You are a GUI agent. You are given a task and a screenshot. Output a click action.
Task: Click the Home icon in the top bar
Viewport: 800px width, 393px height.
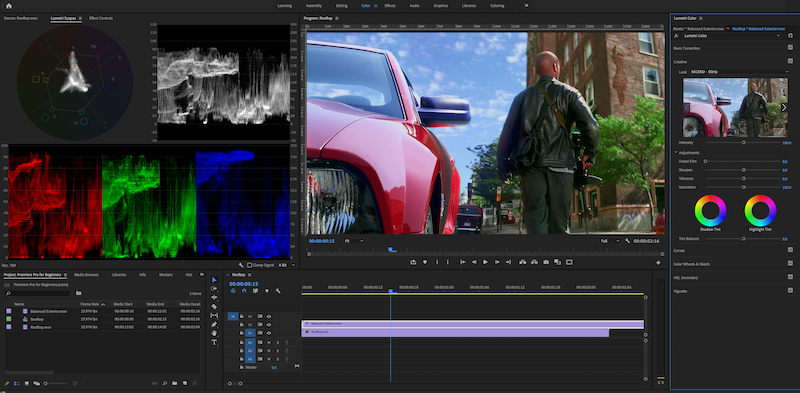tap(9, 6)
